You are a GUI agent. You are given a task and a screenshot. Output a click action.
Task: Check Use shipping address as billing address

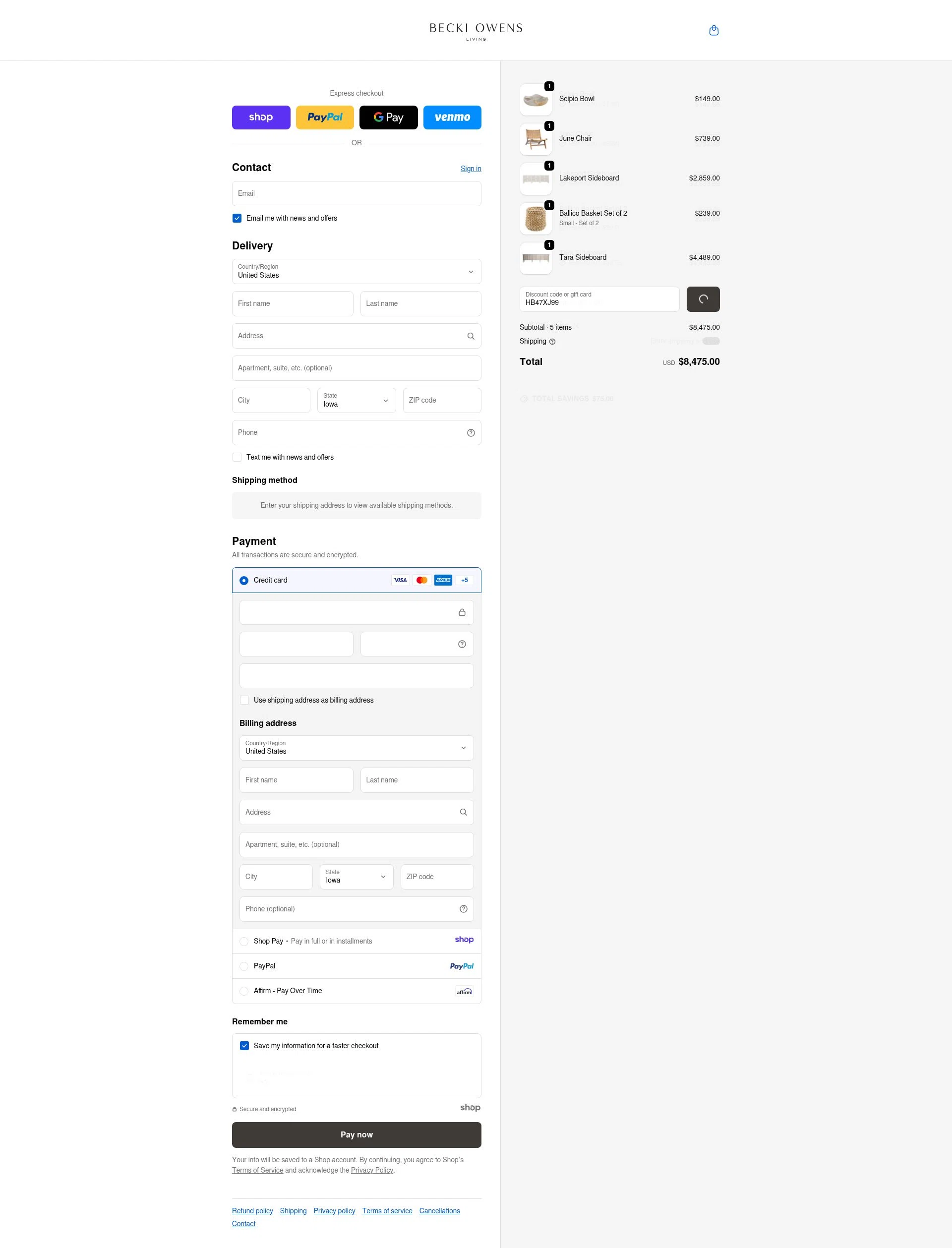[x=244, y=700]
